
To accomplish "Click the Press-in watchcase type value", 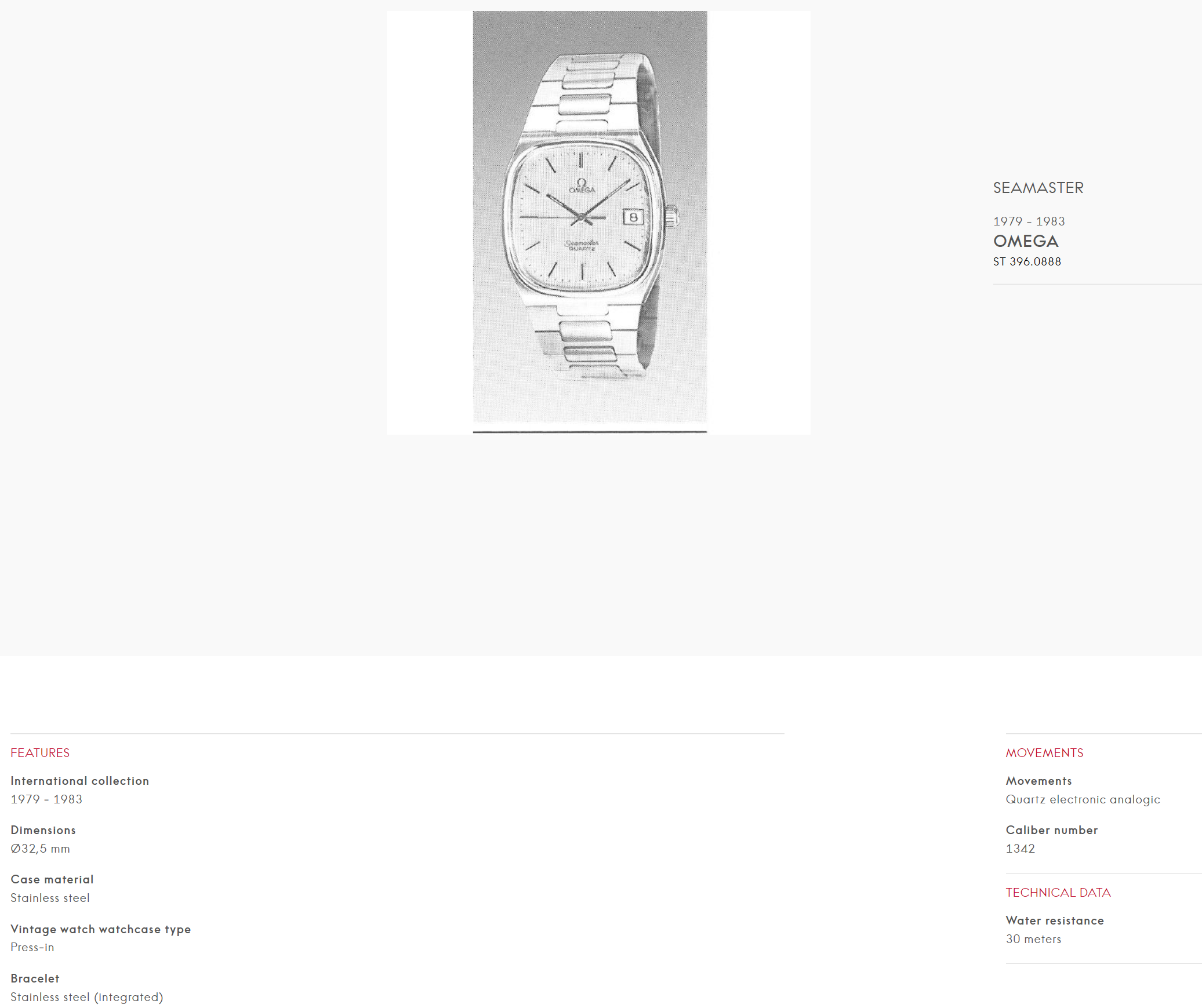I will [x=32, y=947].
